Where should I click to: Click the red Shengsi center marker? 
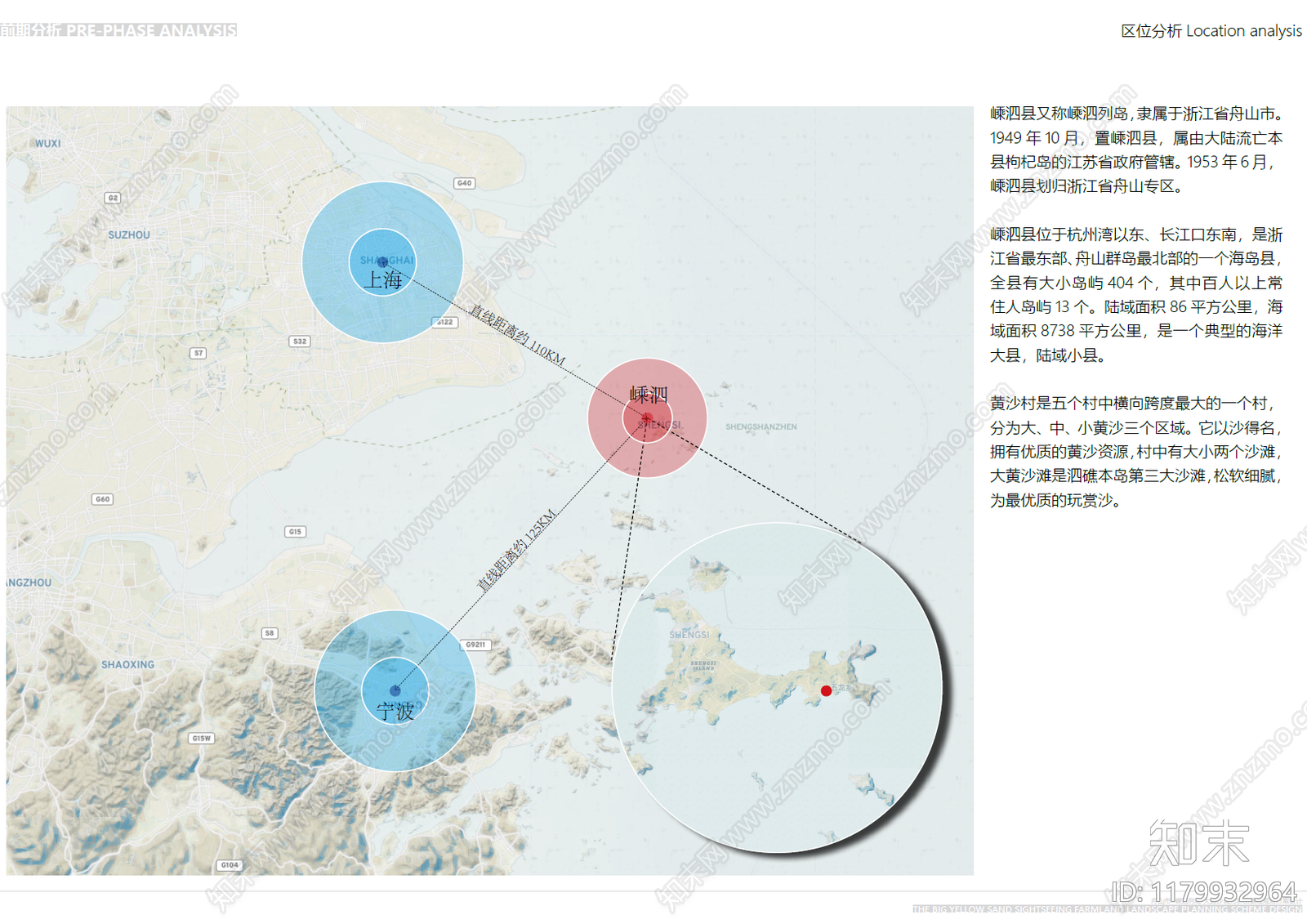point(647,418)
